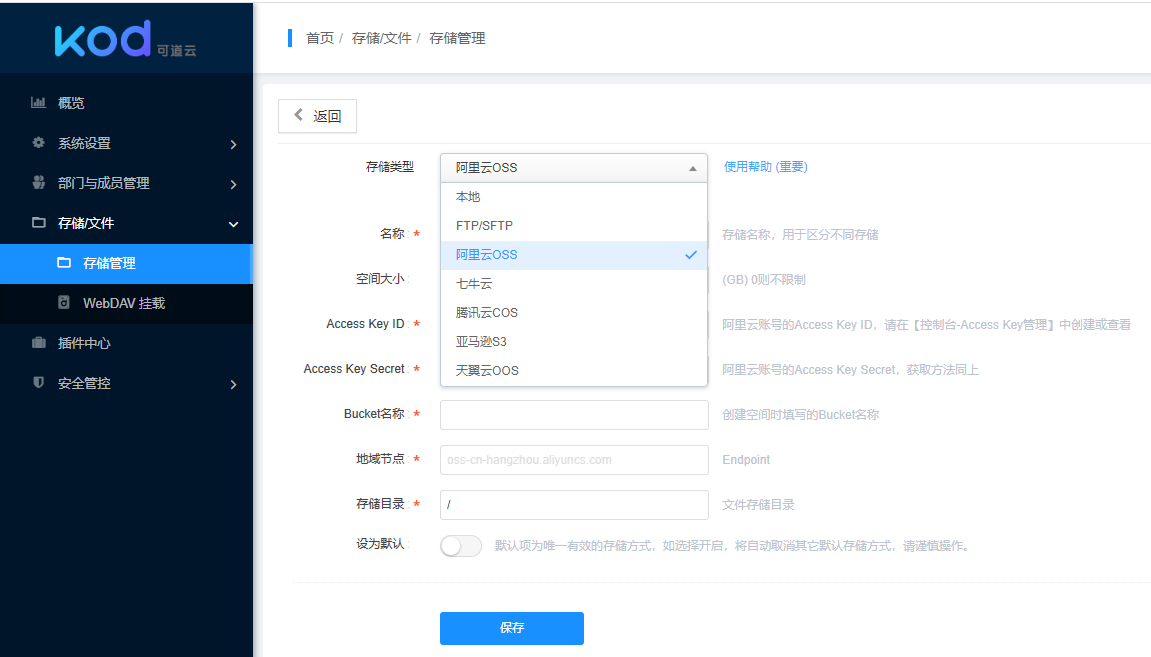1151x657 pixels.
Task: Go to 存储/文件 breadcrumb
Action: click(x=381, y=38)
